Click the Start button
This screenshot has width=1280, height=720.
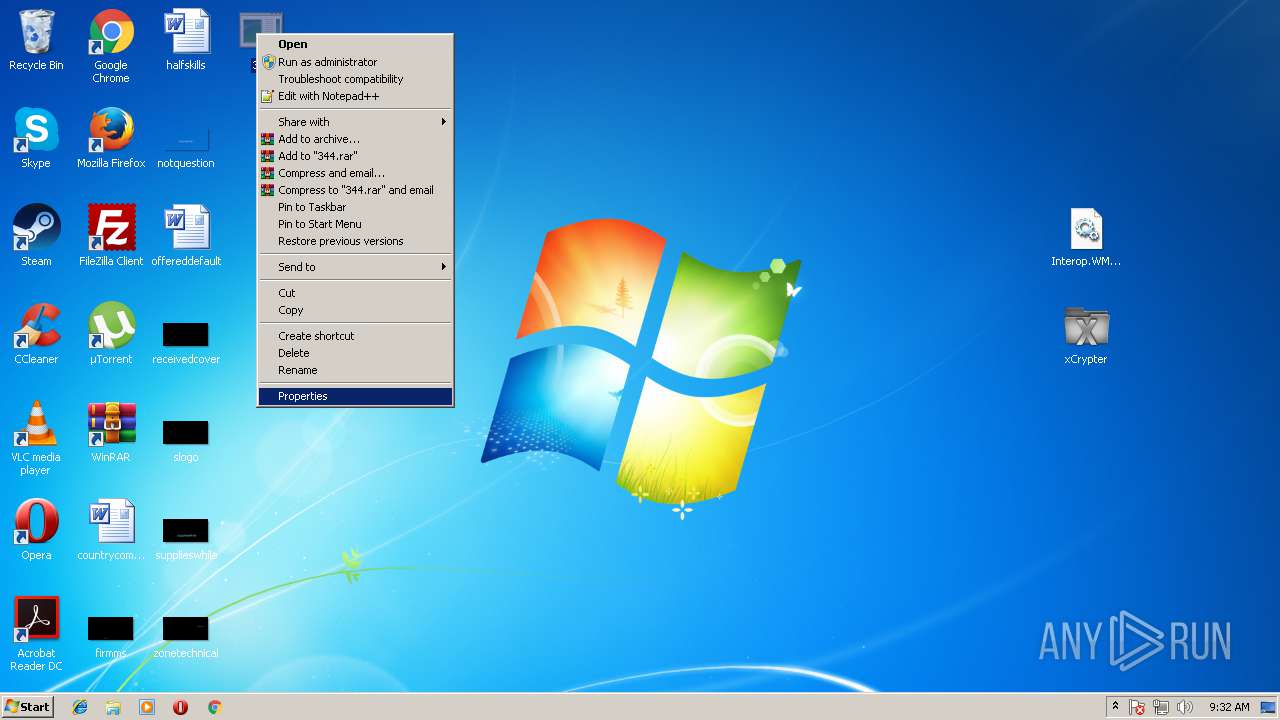(x=27, y=707)
